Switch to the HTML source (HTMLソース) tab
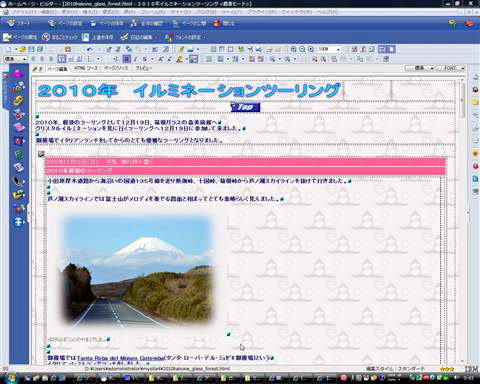This screenshot has height=384, width=480. click(86, 68)
